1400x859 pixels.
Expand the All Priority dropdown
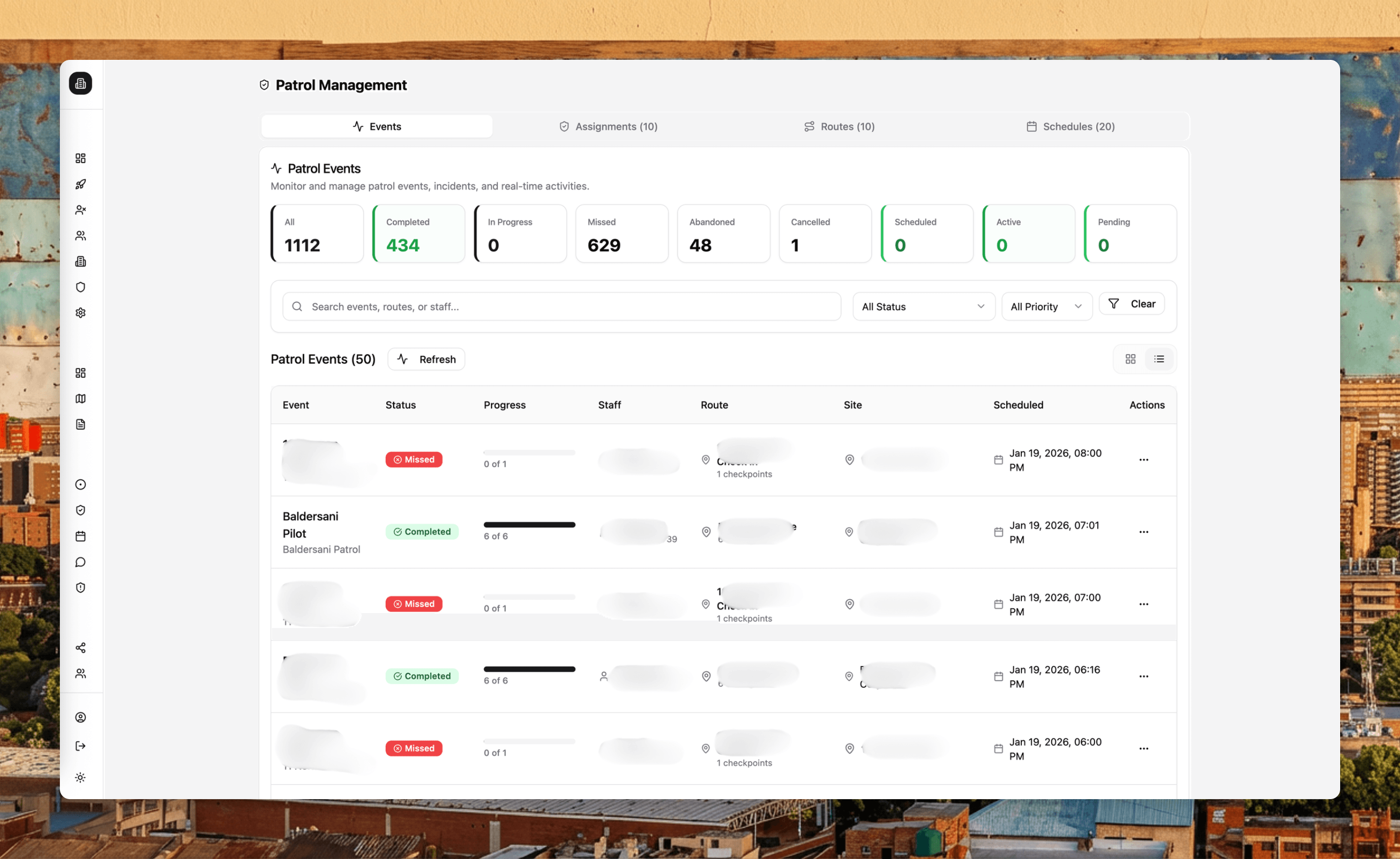tap(1046, 307)
